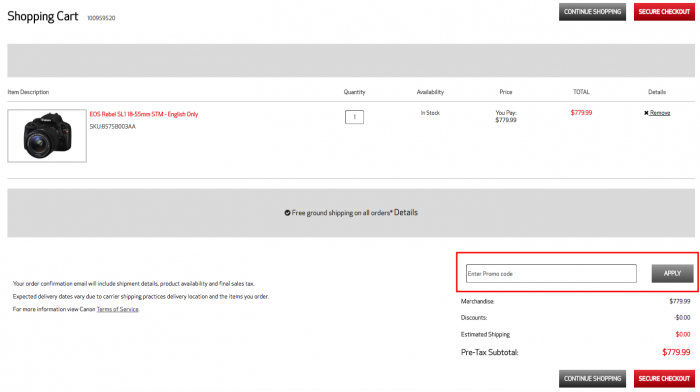
Task: Click the Merchandise label in summary
Action: 477,301
